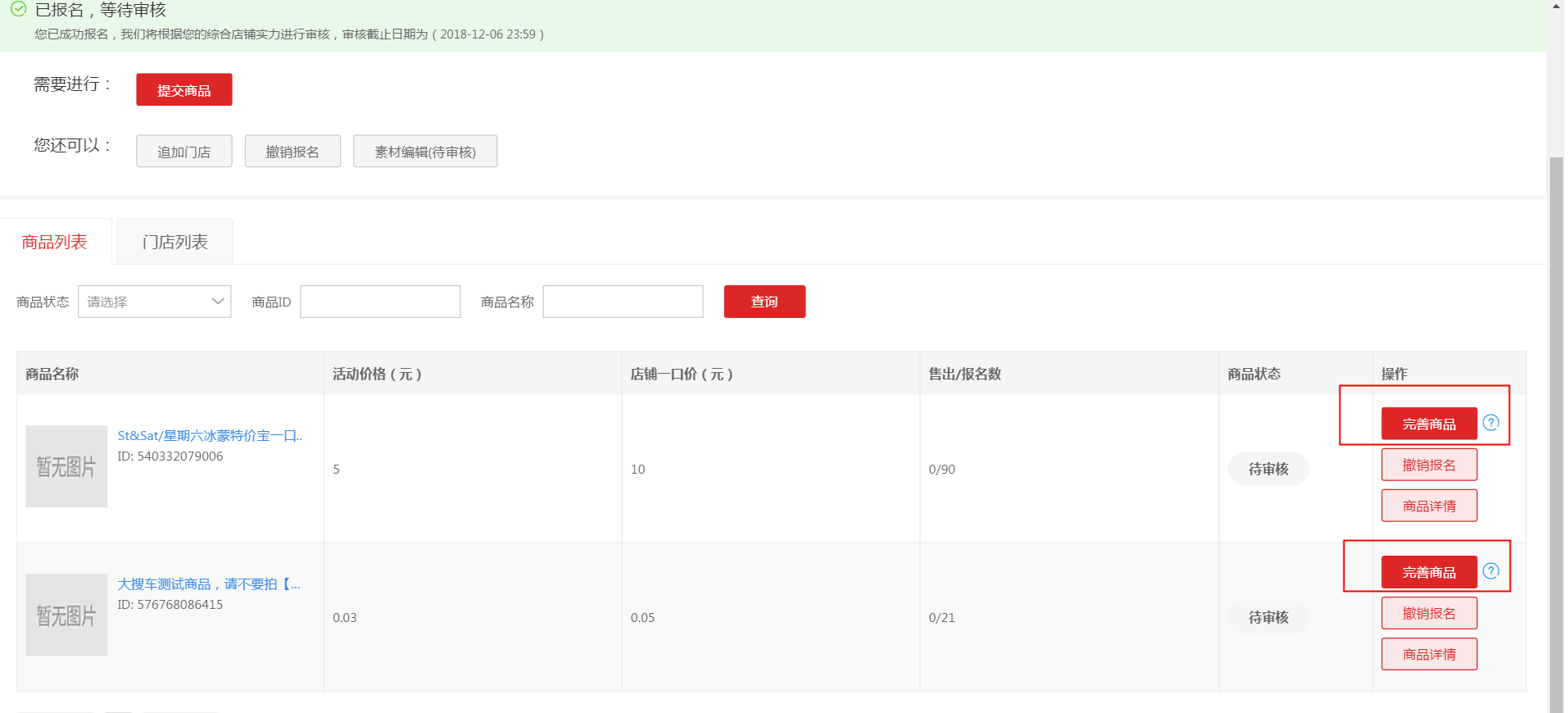This screenshot has height=713, width=1568.
Task: Focus the 商品名称 input field
Action: (x=623, y=302)
